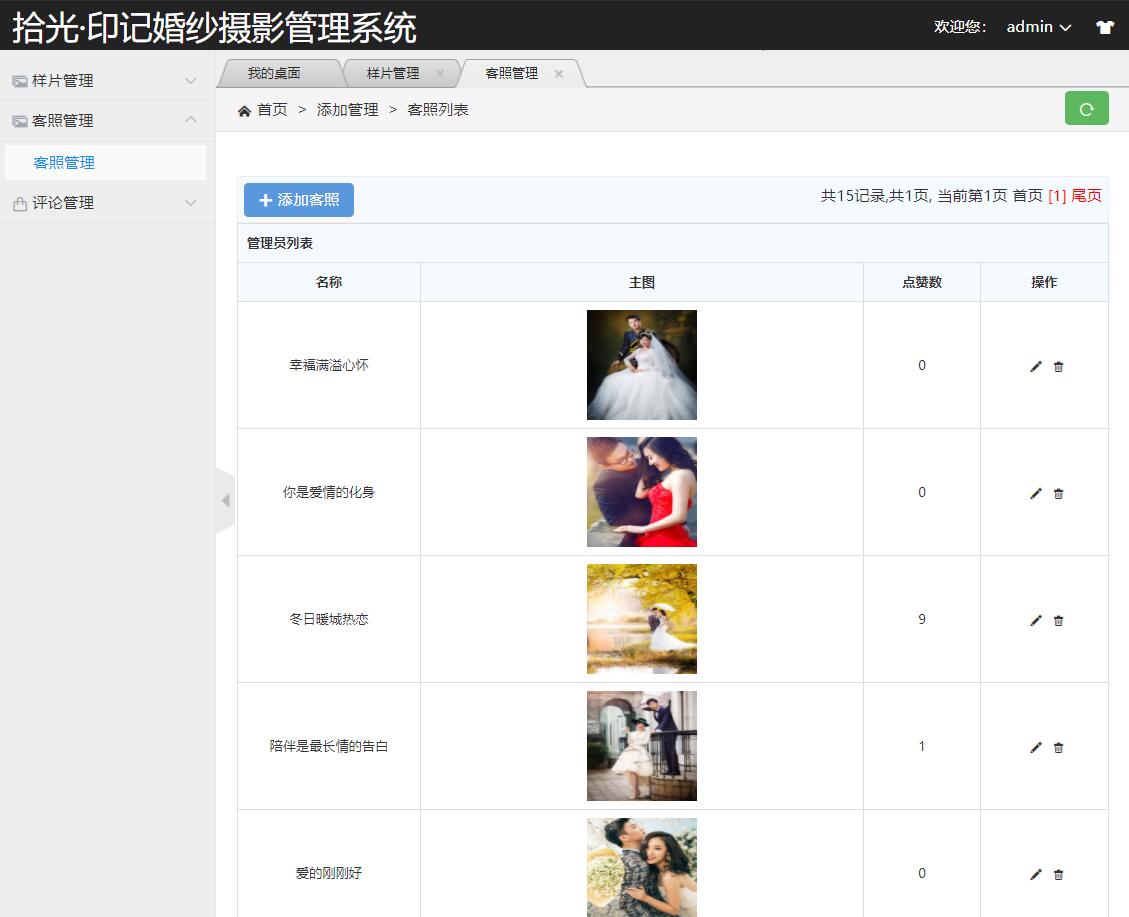The height and width of the screenshot is (917, 1129).
Task: Delete the 陪伴是最长情的告白 record
Action: (x=1058, y=747)
